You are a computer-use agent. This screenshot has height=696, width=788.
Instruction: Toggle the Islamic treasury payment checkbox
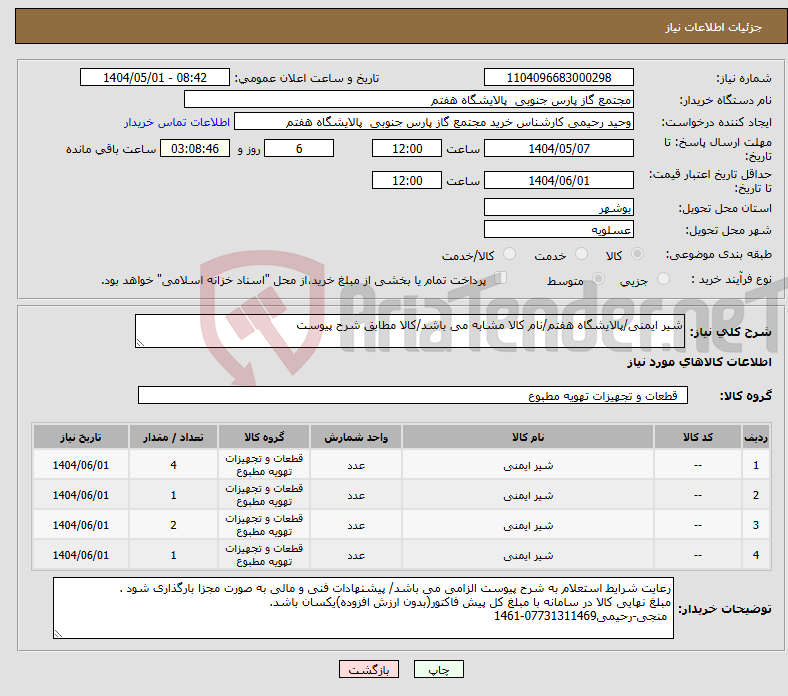502,280
